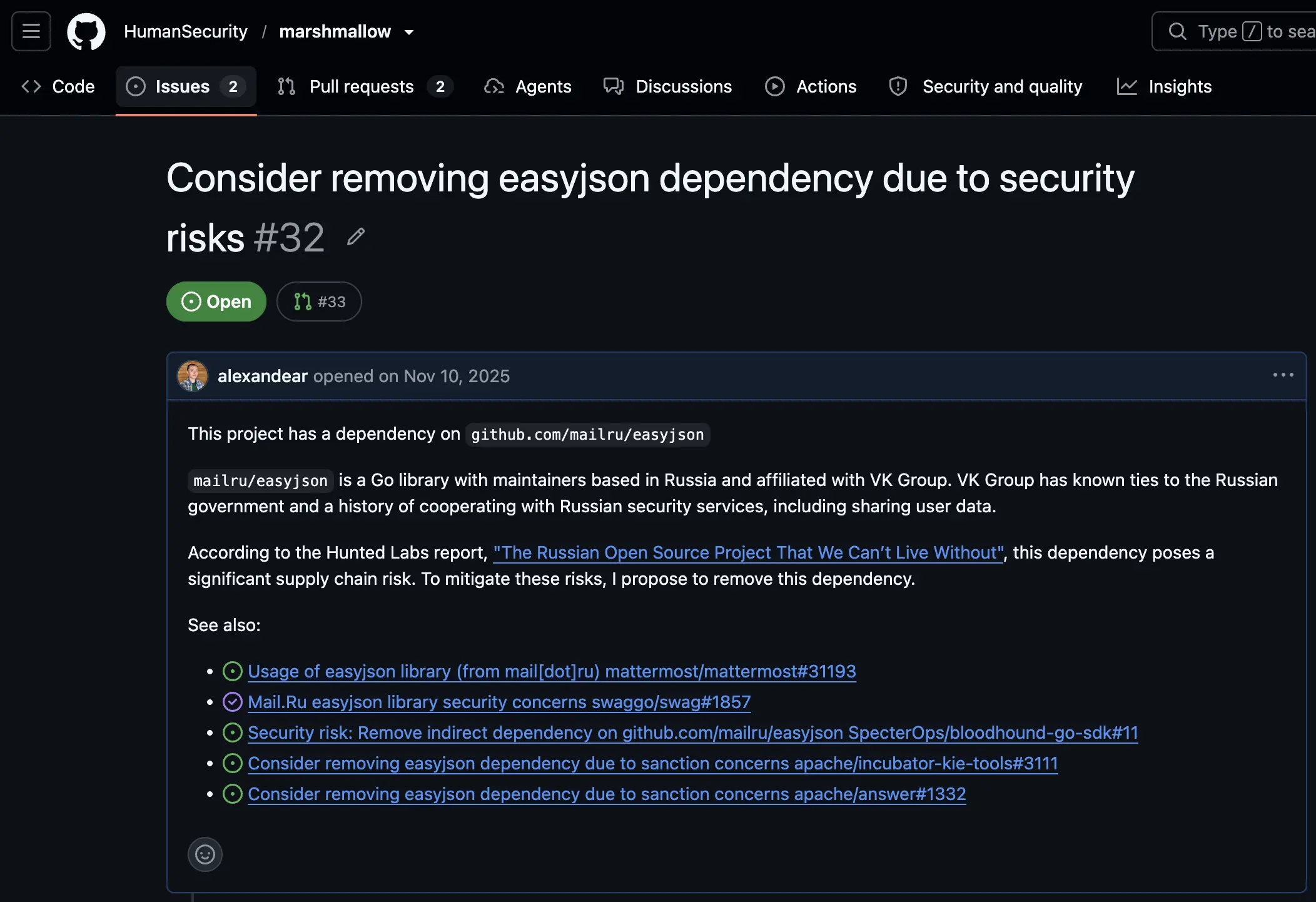This screenshot has width=1316, height=902.
Task: Open apache/incubator-kie-tools#3111 issue link
Action: 653,763
